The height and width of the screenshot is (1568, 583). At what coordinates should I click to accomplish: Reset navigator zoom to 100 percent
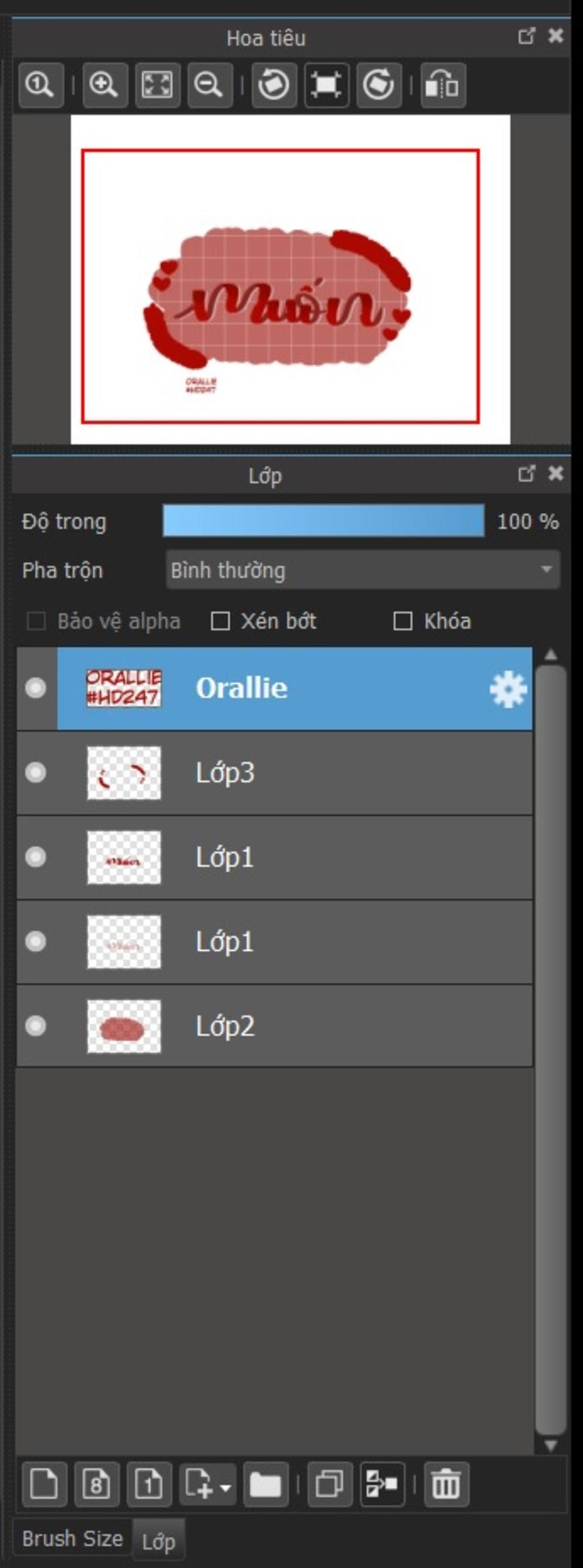click(41, 85)
